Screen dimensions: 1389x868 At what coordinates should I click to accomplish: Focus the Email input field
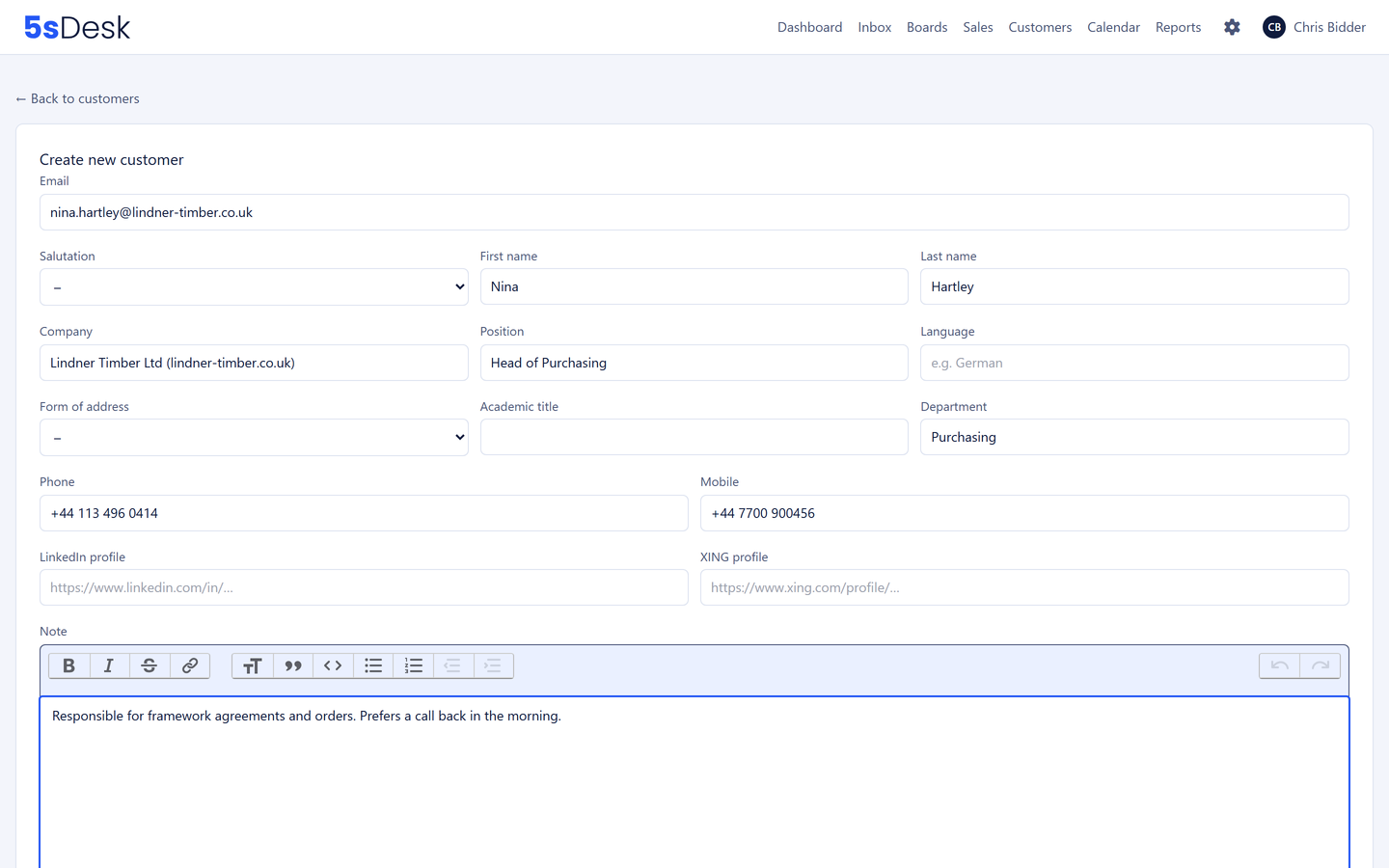[694, 212]
